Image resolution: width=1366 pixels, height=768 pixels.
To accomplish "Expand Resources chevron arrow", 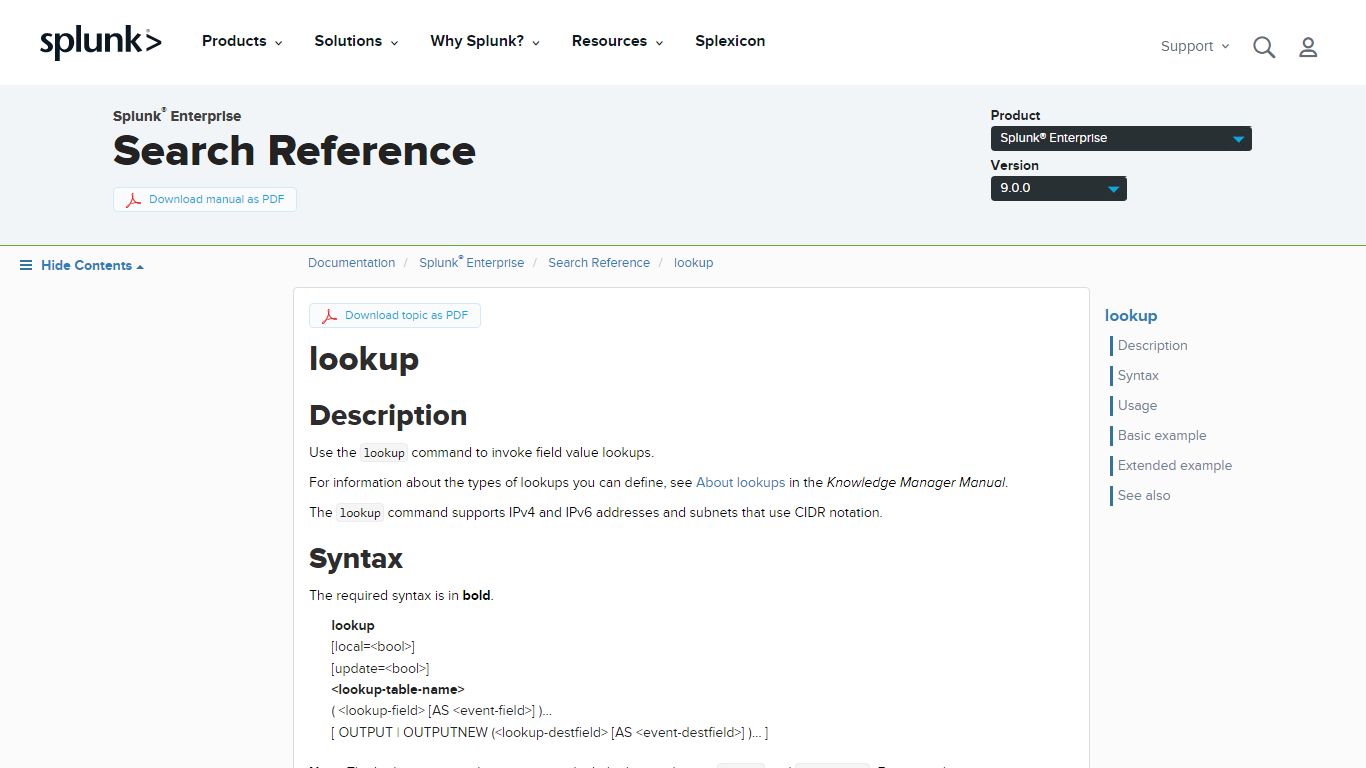I will [659, 43].
